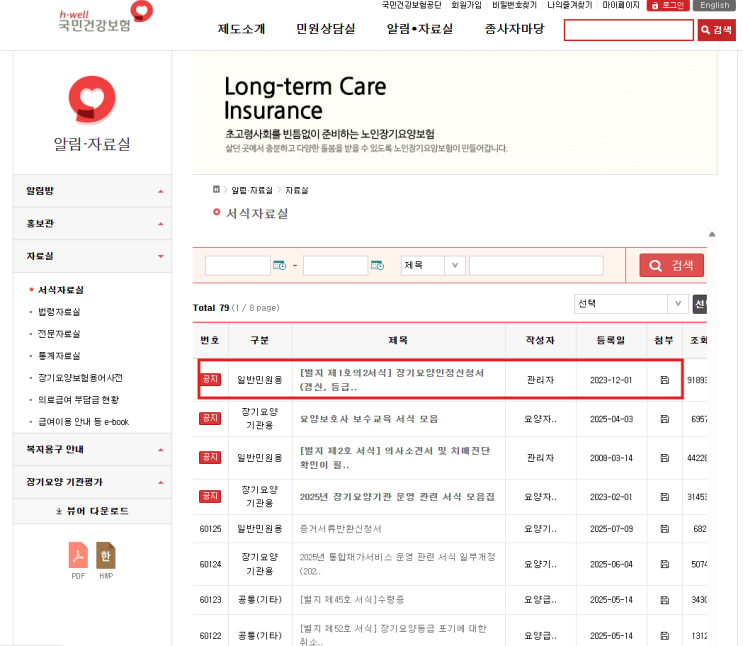Open the 제도소개 main menu
This screenshot has width=743, height=646.
coord(241,29)
